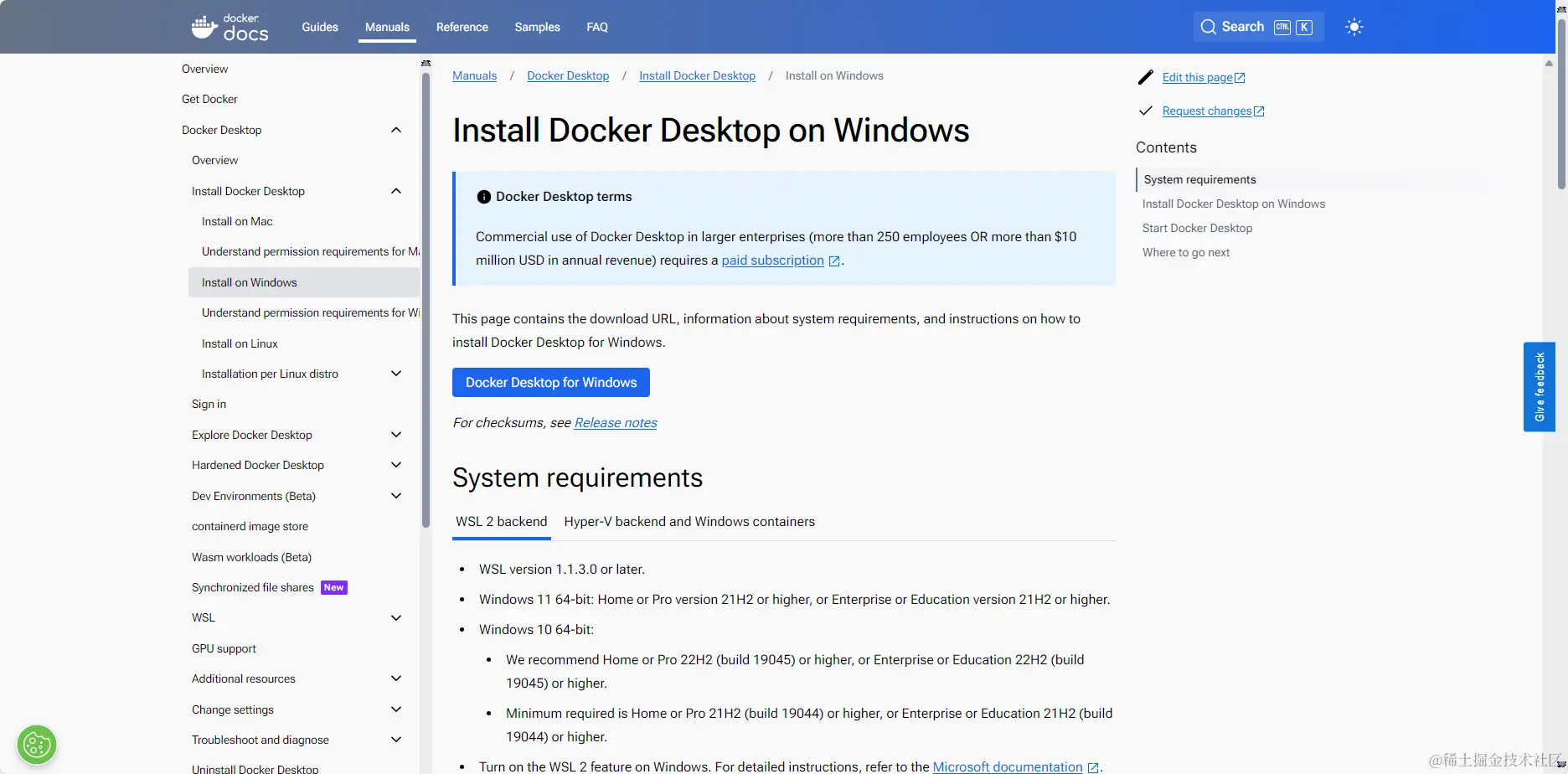Image resolution: width=1568 pixels, height=774 pixels.
Task: Open the Reference menu
Action: point(462,27)
